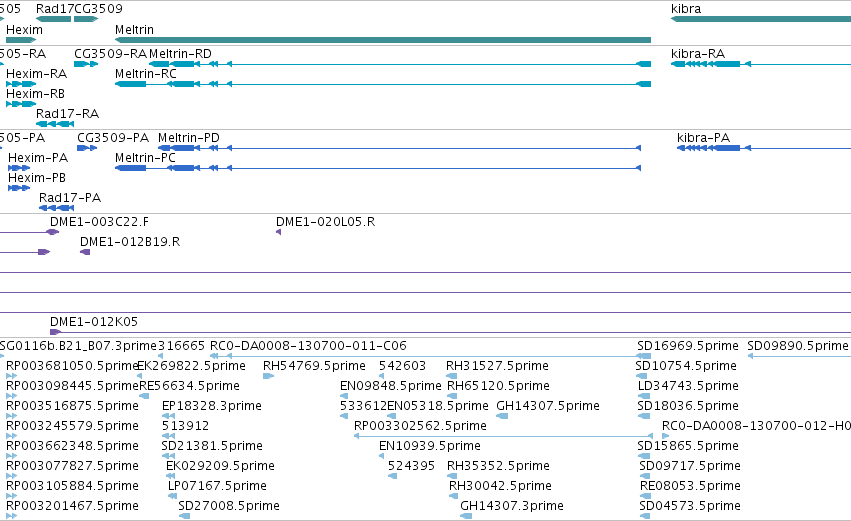Select EST EP18328.3prime
Image resolution: width=851 pixels, height=521 pixels.
coord(212,406)
